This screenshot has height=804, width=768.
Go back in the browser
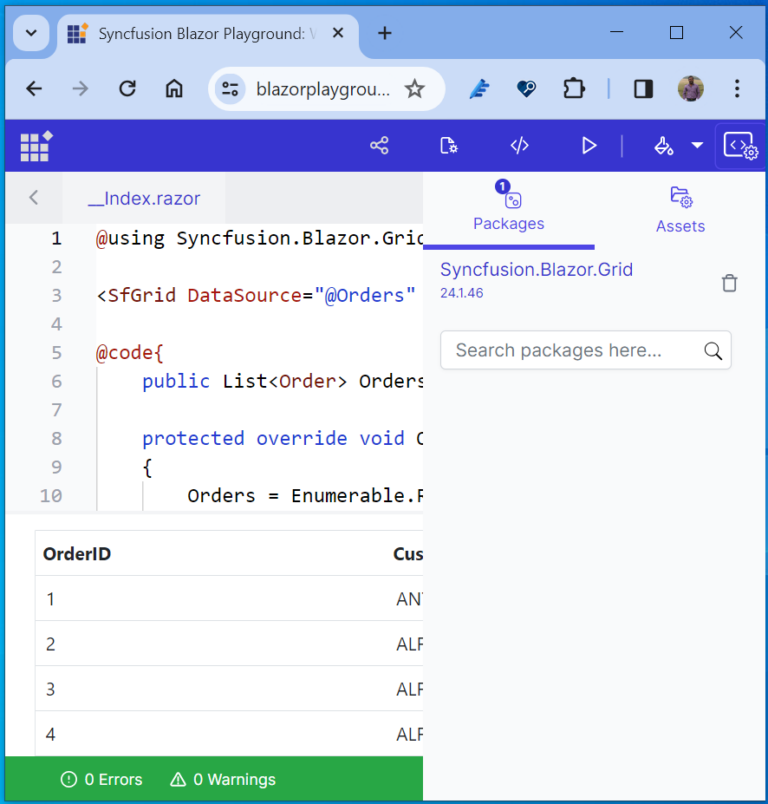coord(34,89)
